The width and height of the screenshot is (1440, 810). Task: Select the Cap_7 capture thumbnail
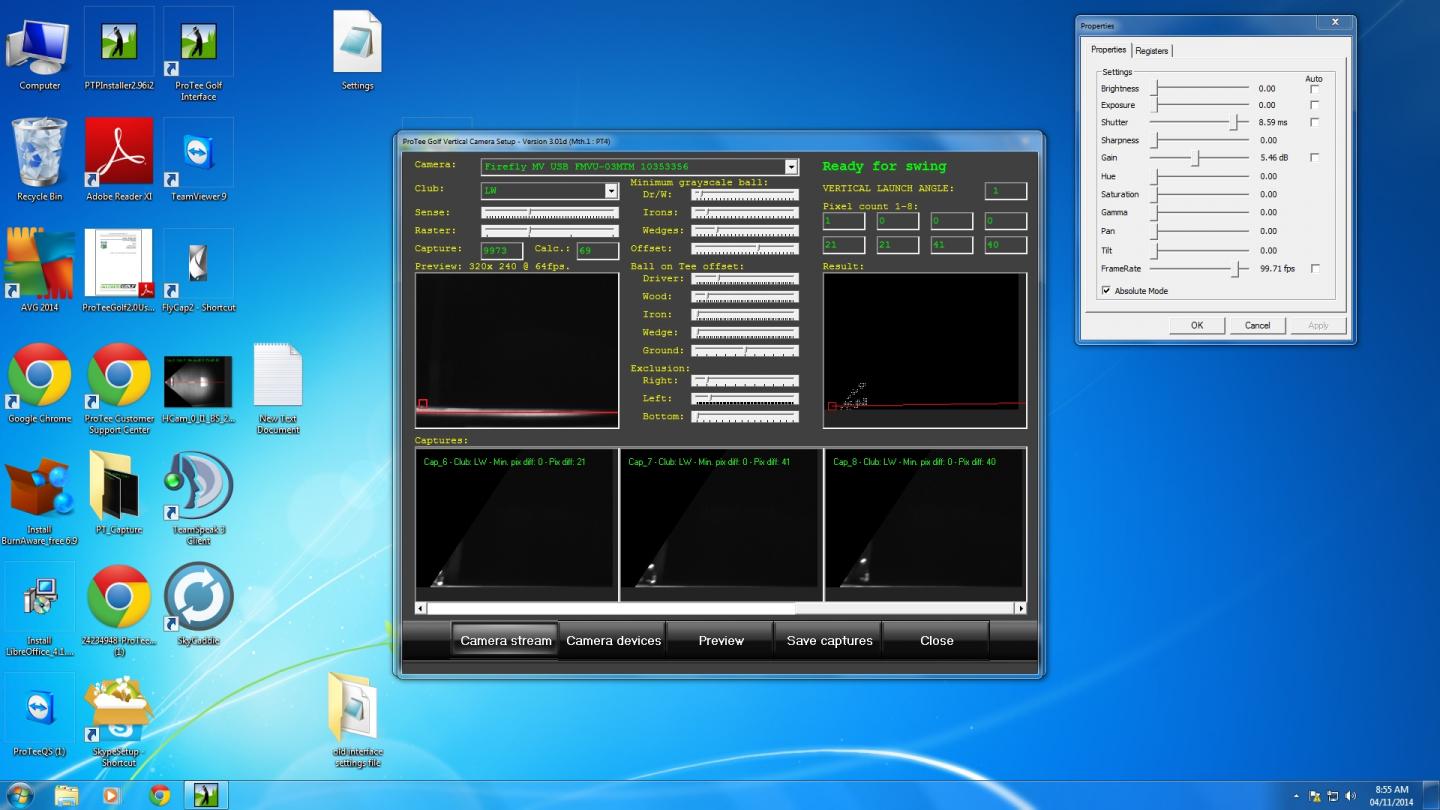tap(721, 525)
